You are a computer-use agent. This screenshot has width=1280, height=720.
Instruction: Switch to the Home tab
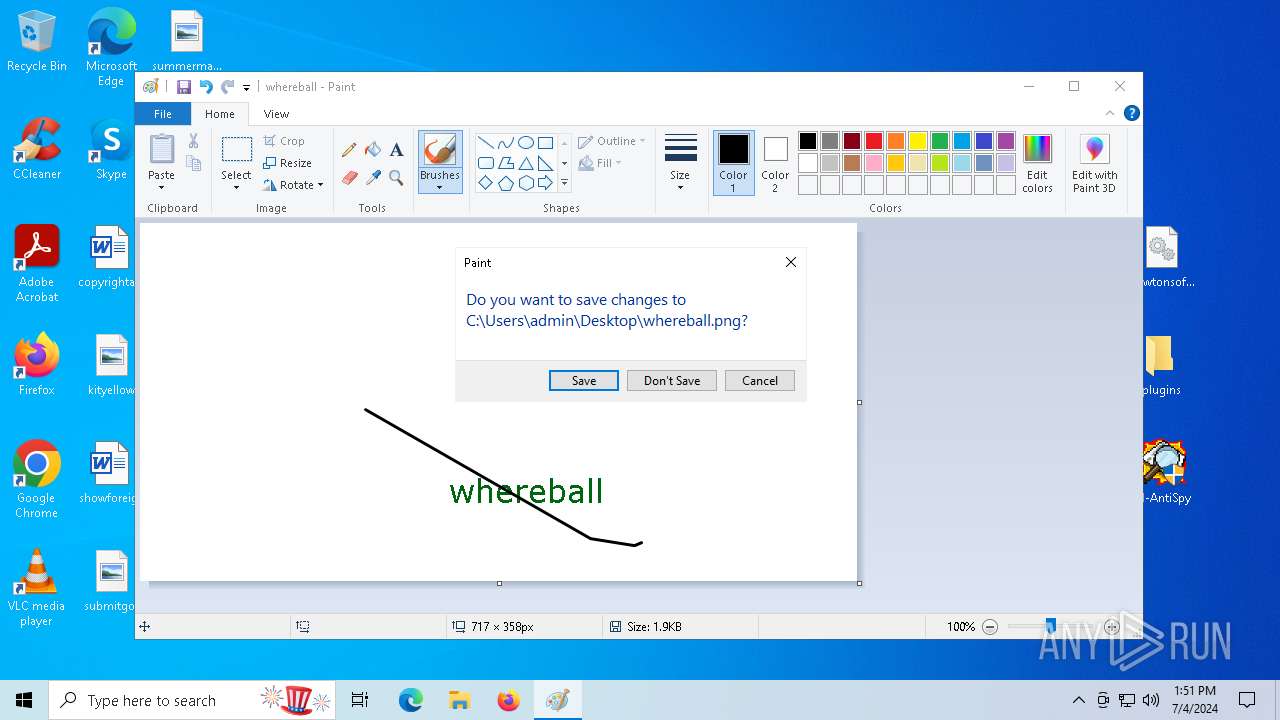click(x=219, y=114)
